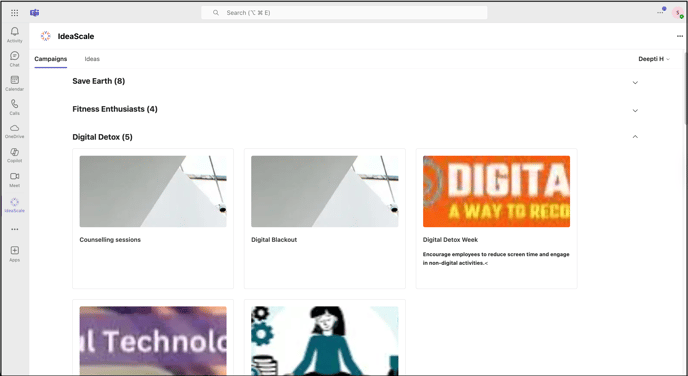Click the app launcher grid icon
688x376 pixels.
point(14,13)
